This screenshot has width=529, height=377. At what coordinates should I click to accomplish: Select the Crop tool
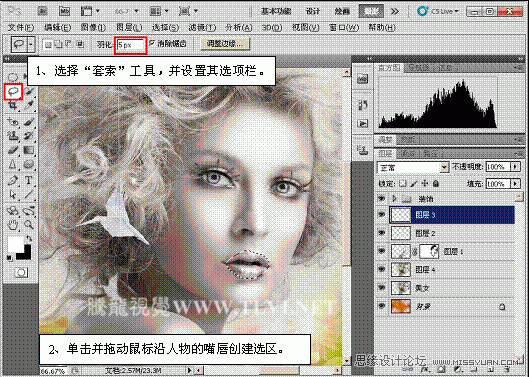pyautogui.click(x=13, y=106)
